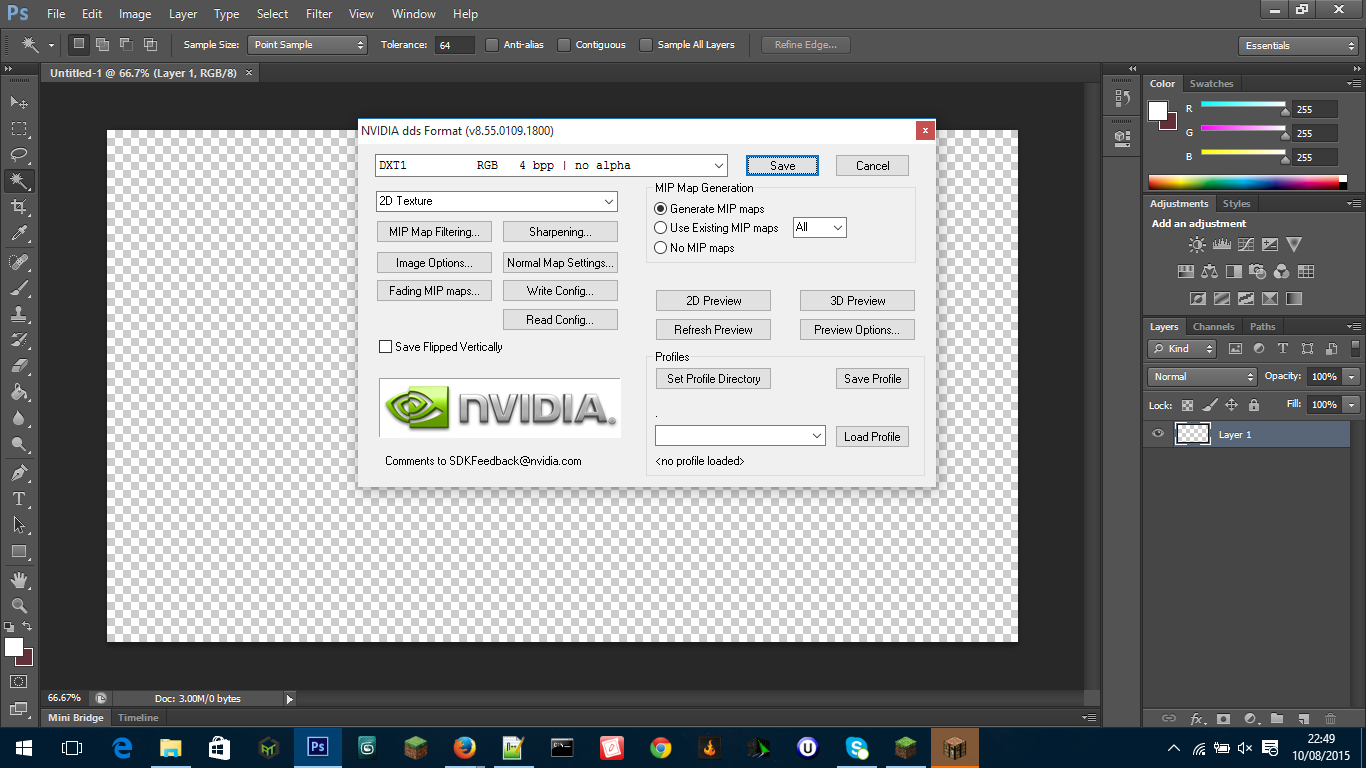Open the Image menu
This screenshot has width=1366, height=768.
tap(135, 14)
